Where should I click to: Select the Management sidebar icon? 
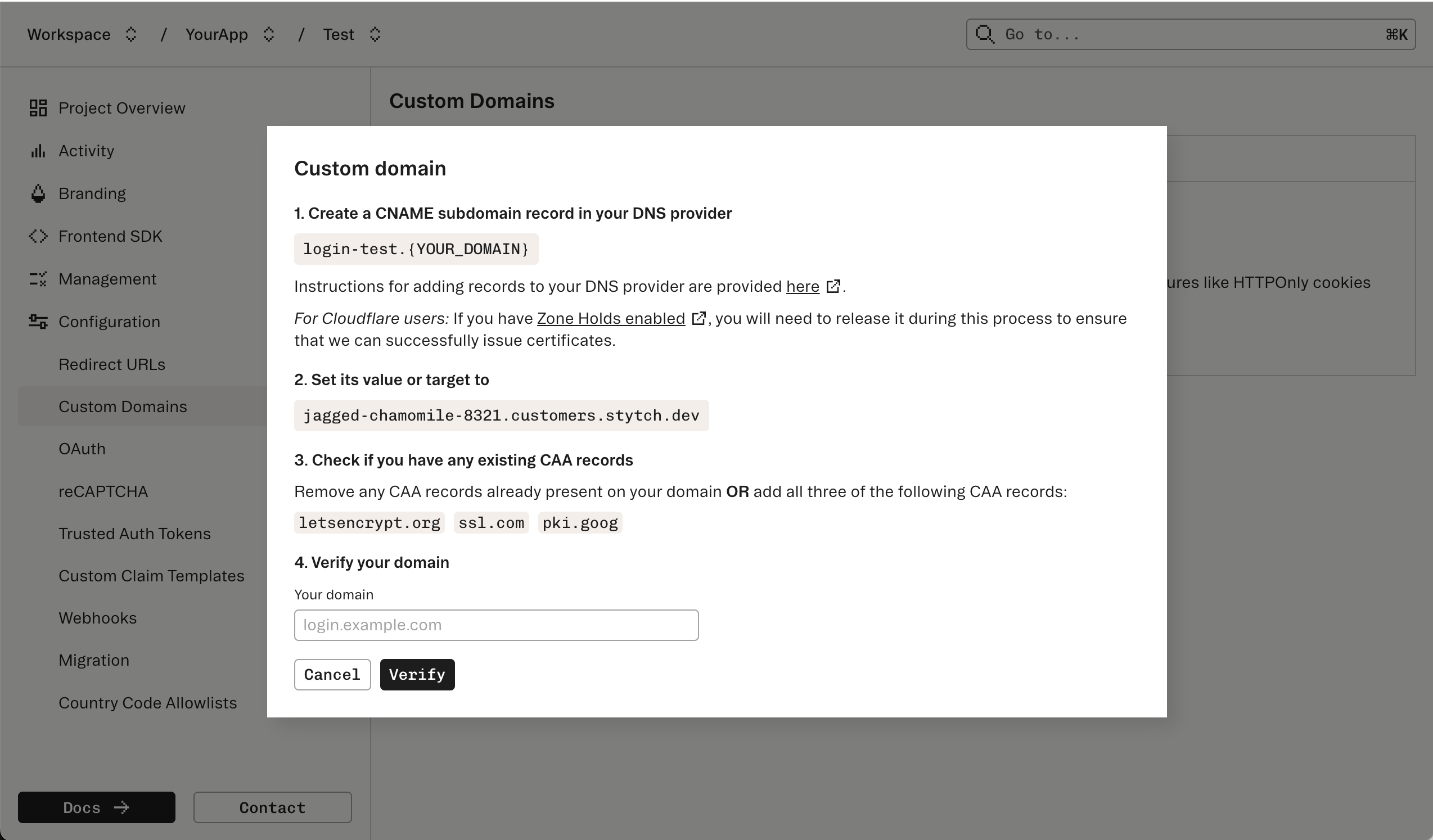pyautogui.click(x=38, y=278)
